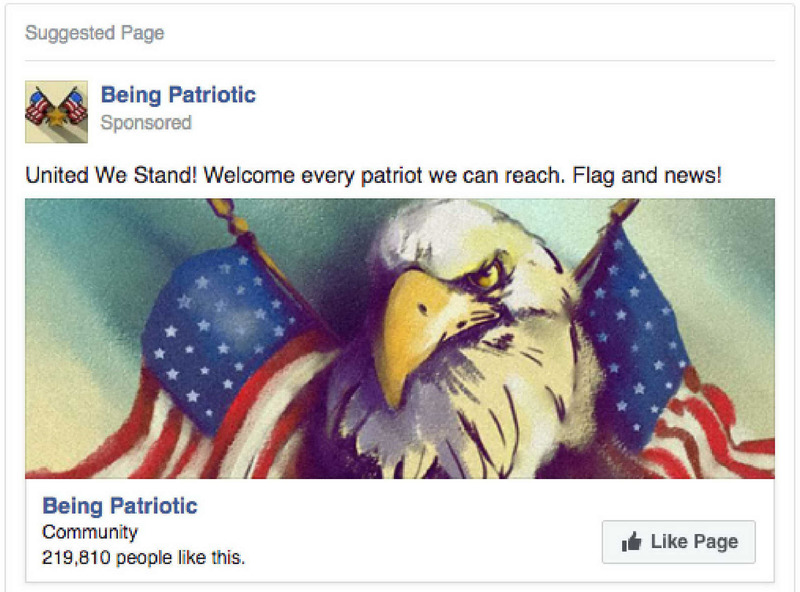Click the Being Patriotic profile avatar

56,112
